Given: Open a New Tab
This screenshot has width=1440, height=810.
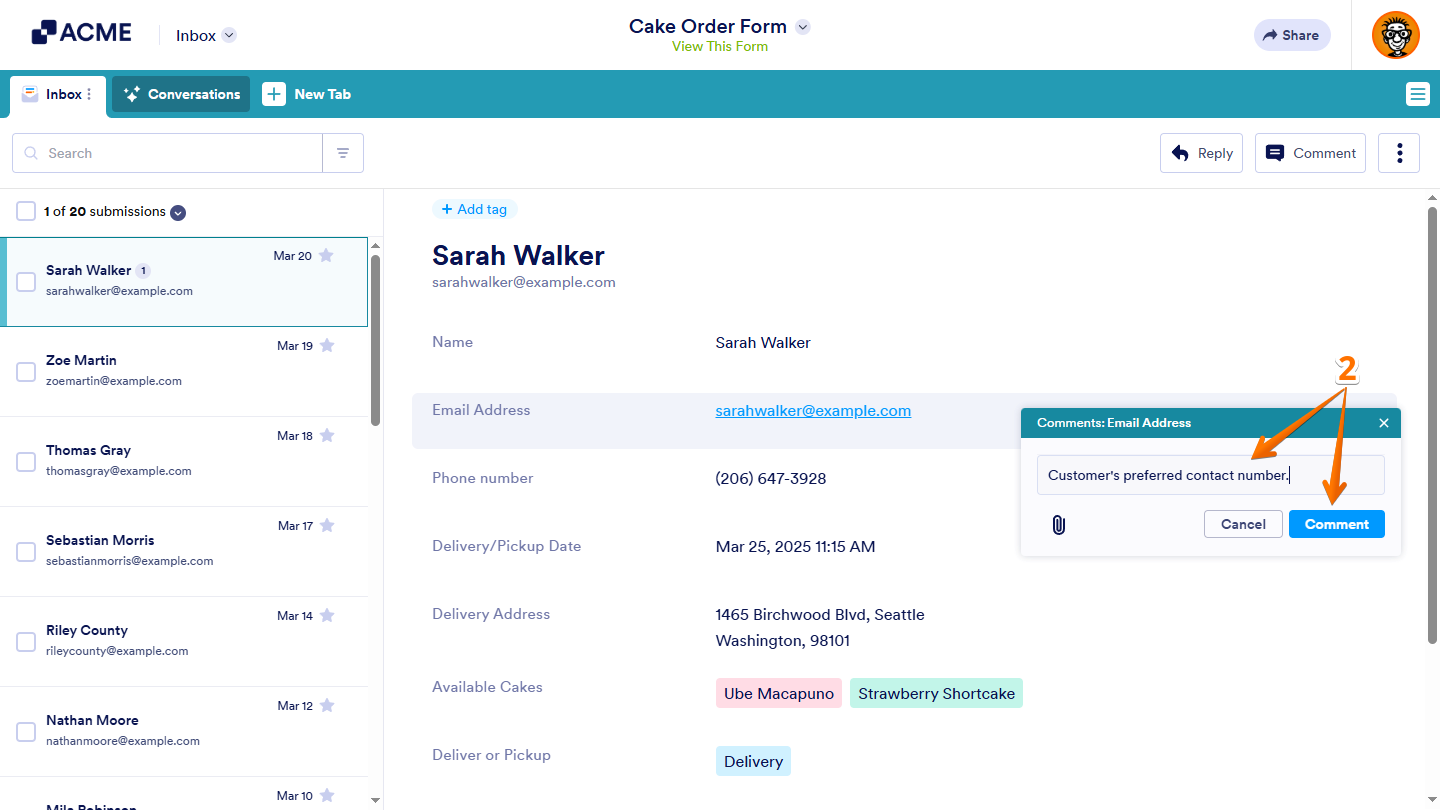Looking at the screenshot, I should (x=307, y=94).
